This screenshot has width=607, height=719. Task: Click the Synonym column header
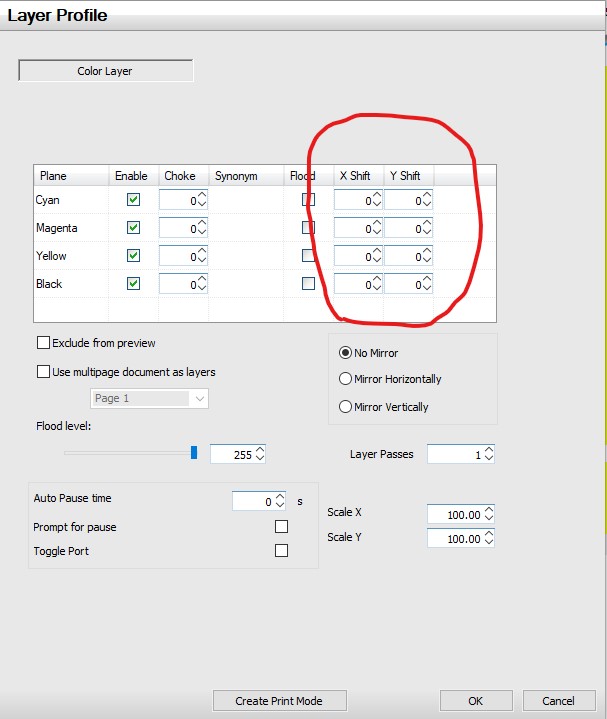tap(246, 176)
